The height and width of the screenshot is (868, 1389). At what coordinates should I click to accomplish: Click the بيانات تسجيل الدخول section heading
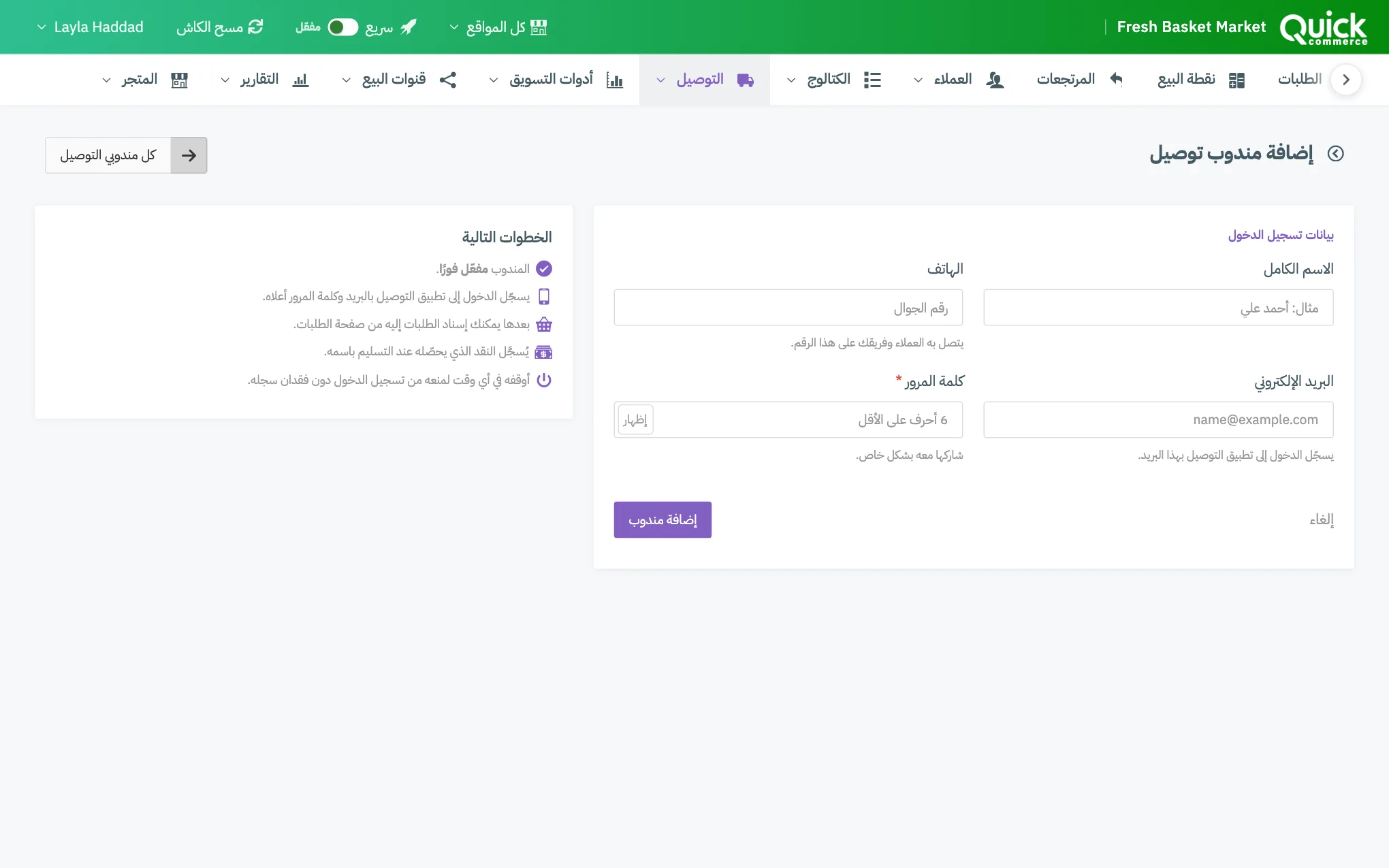(x=1281, y=235)
